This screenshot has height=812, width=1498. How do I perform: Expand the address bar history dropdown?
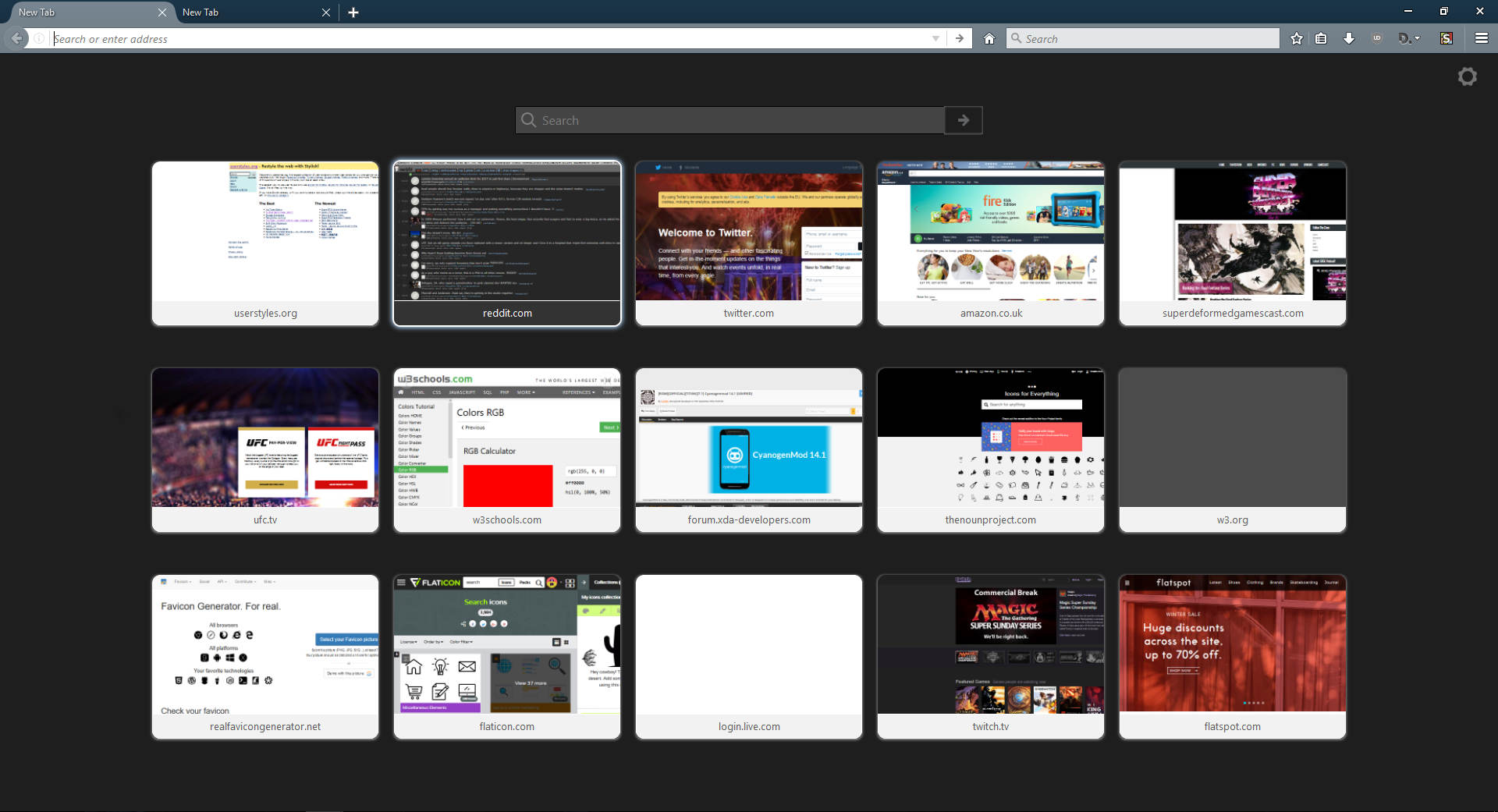(x=935, y=38)
